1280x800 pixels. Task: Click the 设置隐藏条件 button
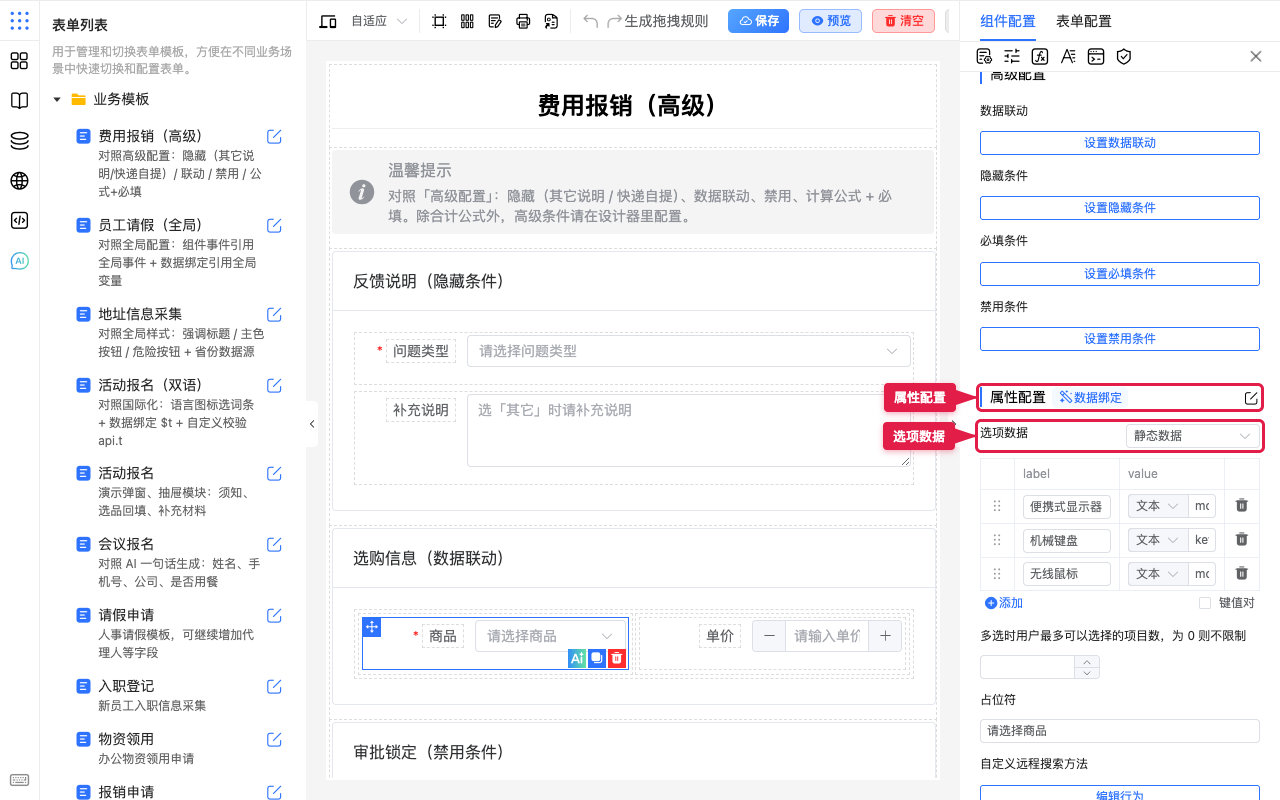tap(1119, 208)
